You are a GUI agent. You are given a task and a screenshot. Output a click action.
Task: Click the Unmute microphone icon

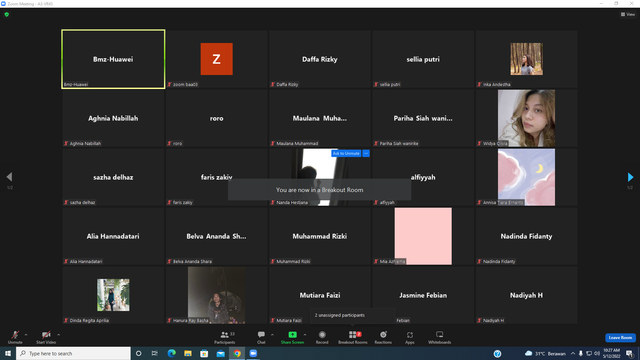coord(15,335)
